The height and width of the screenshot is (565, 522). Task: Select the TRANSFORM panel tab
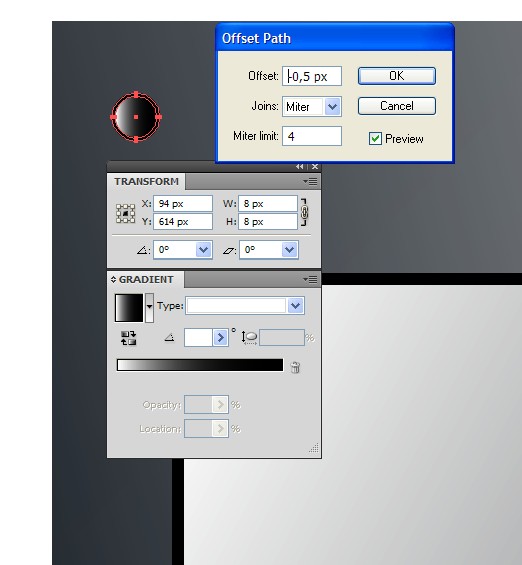[146, 181]
